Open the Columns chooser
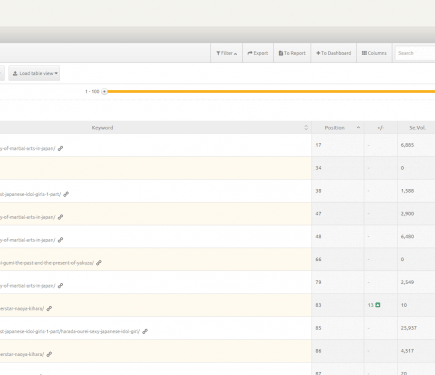The image size is (435, 375). tap(374, 53)
